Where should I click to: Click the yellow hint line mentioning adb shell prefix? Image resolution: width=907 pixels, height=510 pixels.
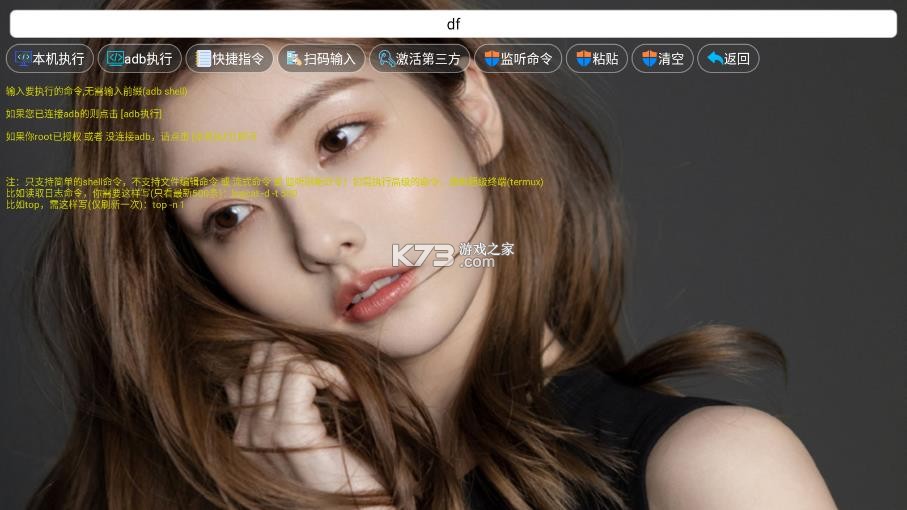point(97,91)
